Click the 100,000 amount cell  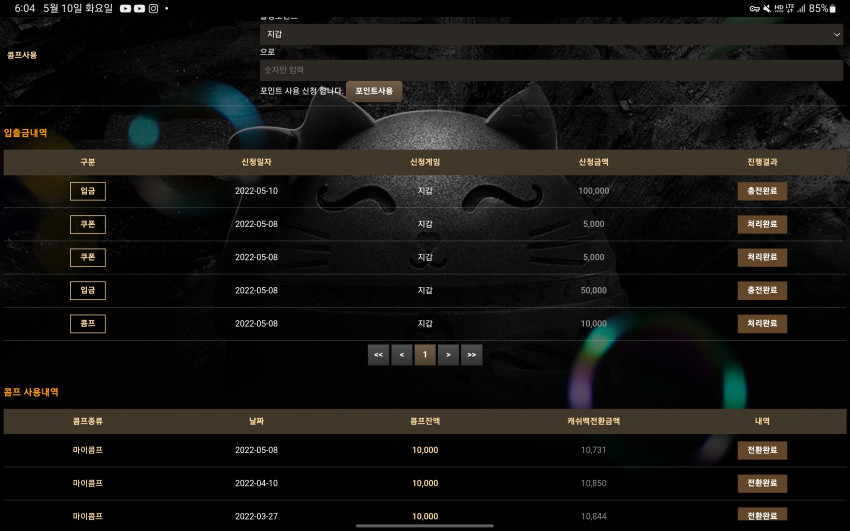point(594,191)
